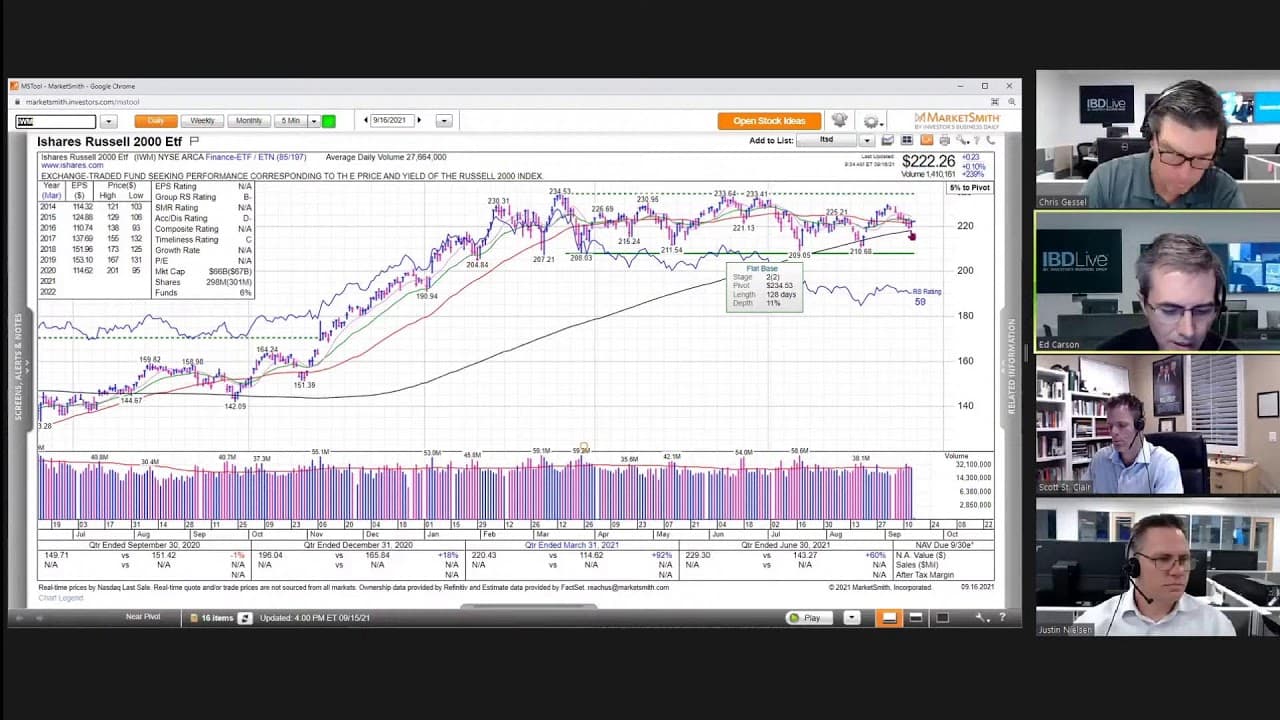Select Ed Carson's video thumbnail

1158,282
